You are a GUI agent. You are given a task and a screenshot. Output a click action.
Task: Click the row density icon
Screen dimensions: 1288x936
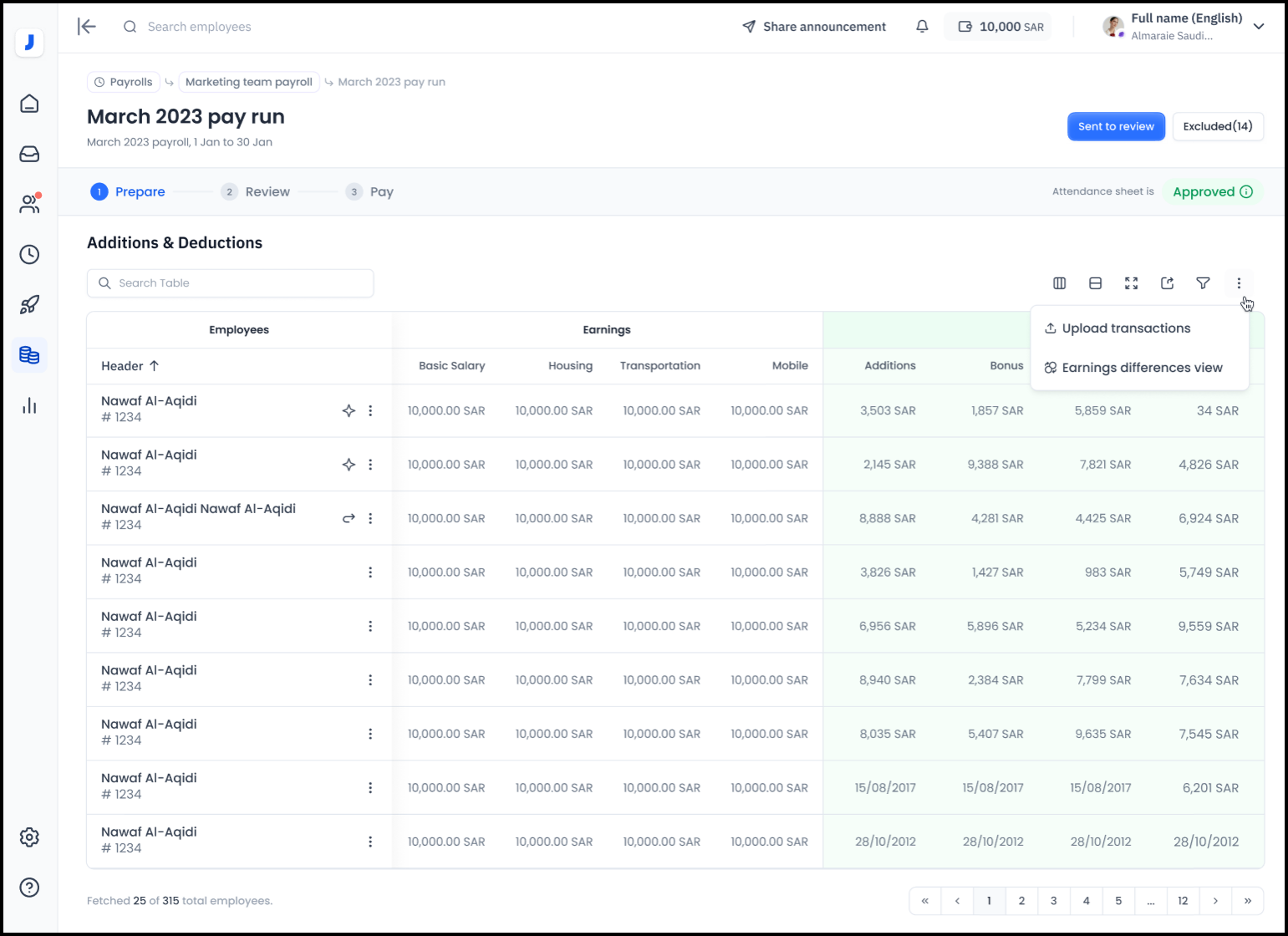(1095, 283)
